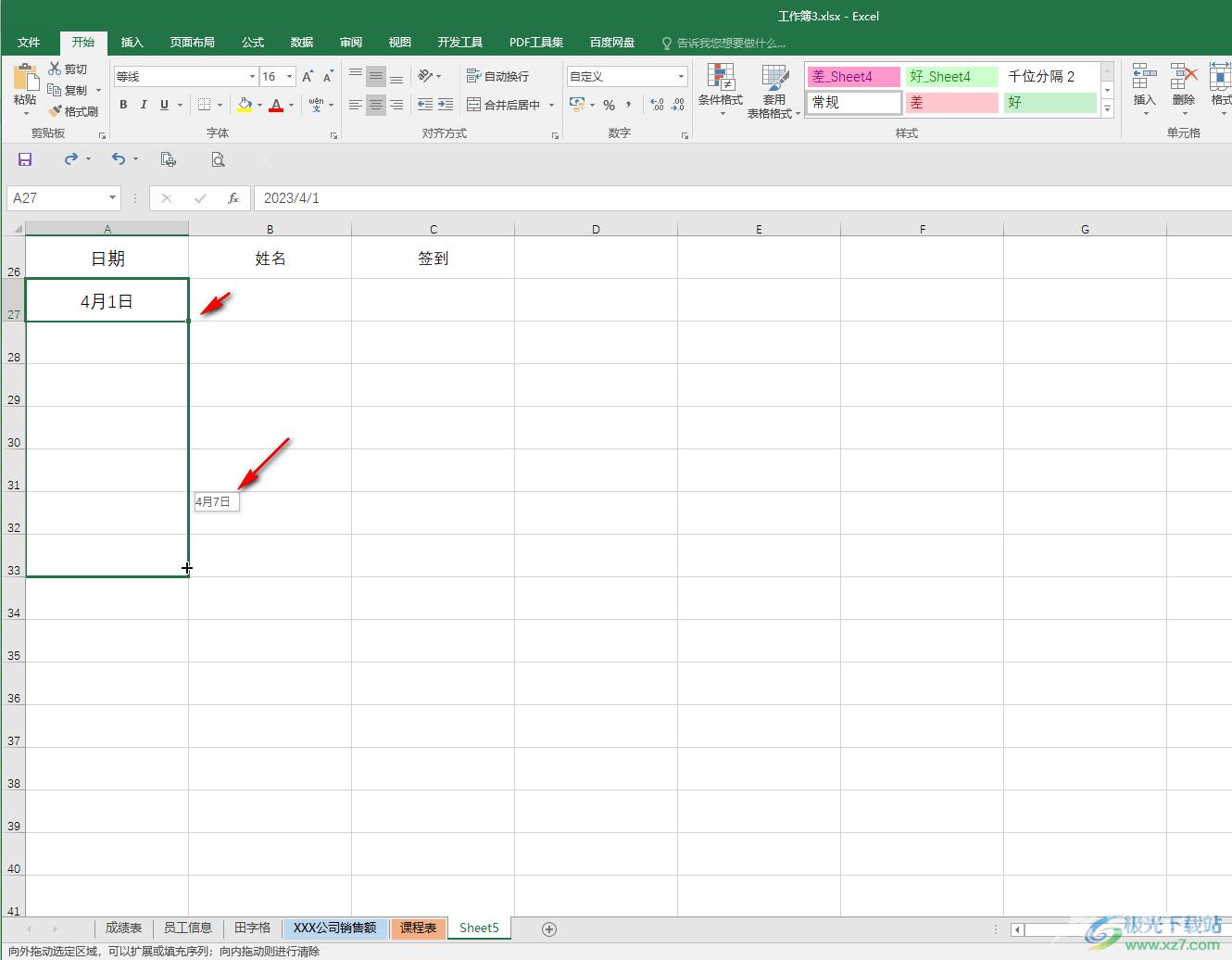
Task: Click Merge and Center (合并后居中)
Action: 504,105
